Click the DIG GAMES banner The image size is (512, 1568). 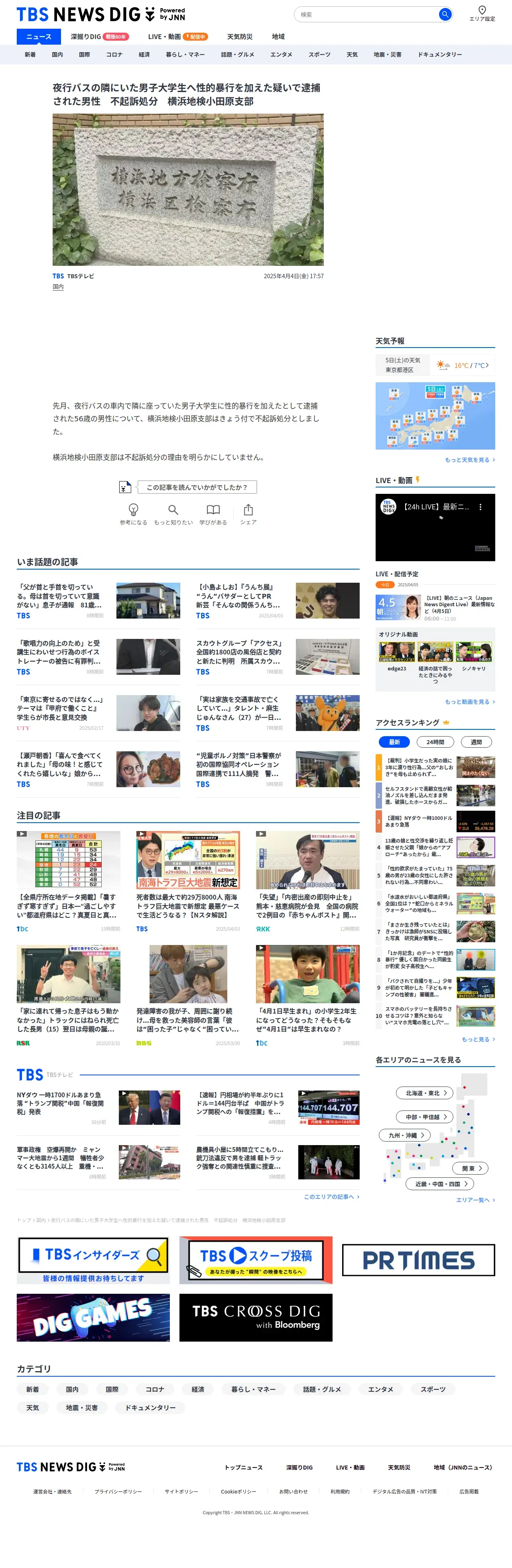[93, 1317]
